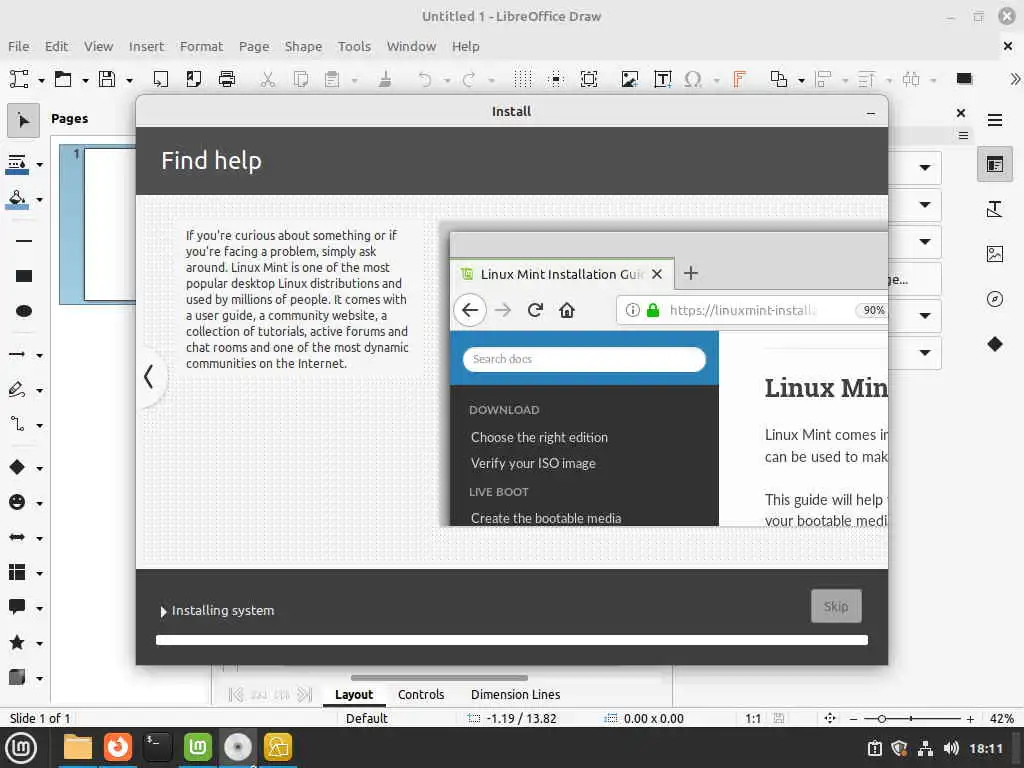Click the Zoom and pan icon
Screen dimensions: 1024x768
click(589, 79)
